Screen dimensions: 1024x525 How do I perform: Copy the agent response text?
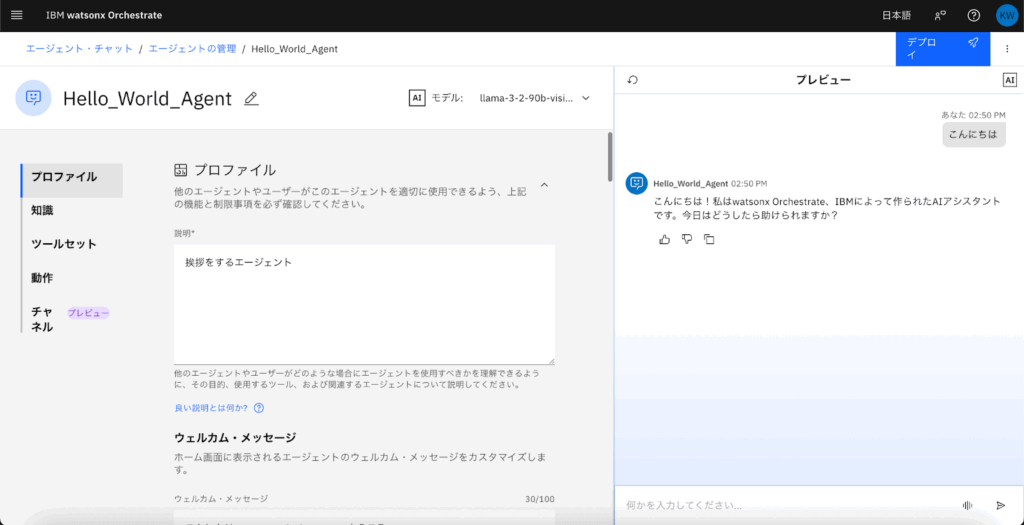[709, 240]
